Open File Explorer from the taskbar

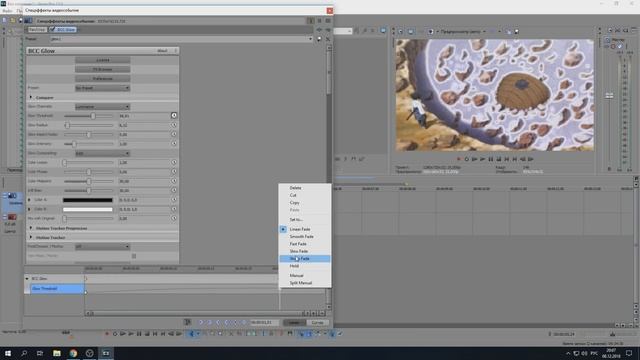57,353
